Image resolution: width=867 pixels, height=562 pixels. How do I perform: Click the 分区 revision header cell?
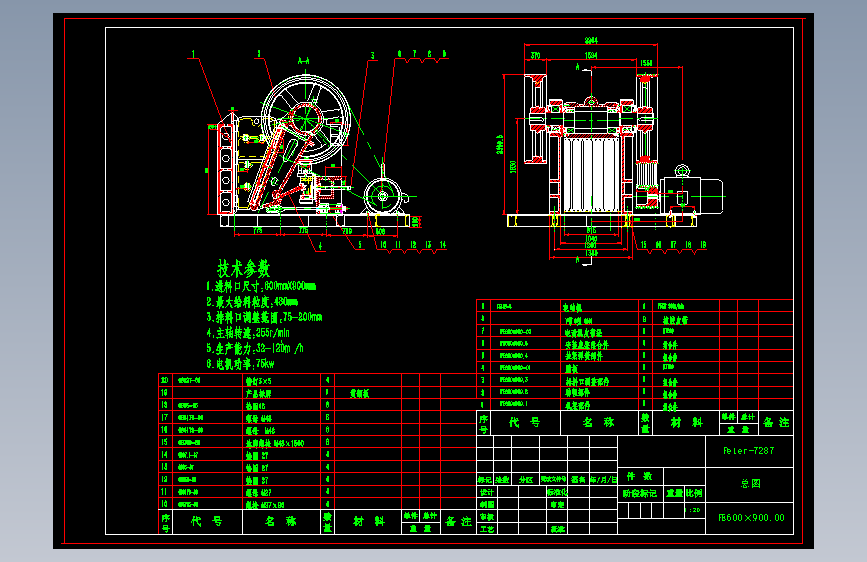[x=525, y=480]
